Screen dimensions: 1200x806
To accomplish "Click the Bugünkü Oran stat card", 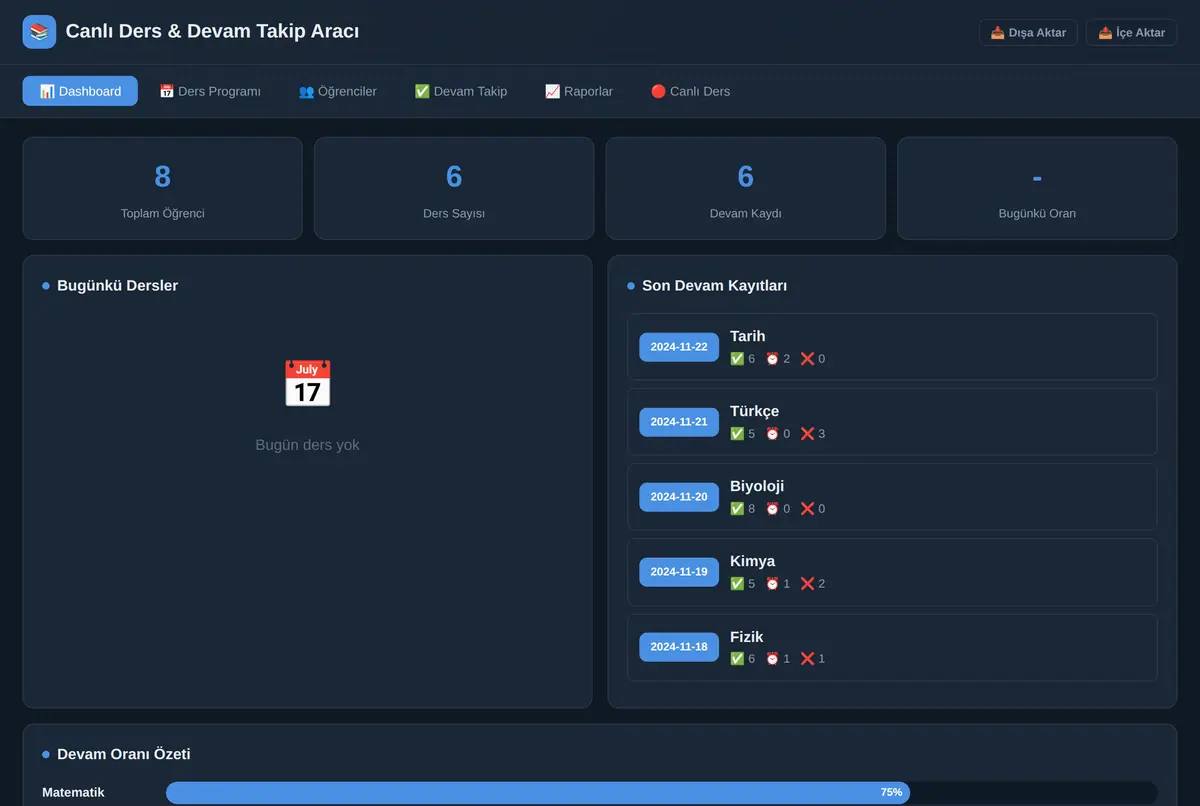I will tap(1037, 188).
